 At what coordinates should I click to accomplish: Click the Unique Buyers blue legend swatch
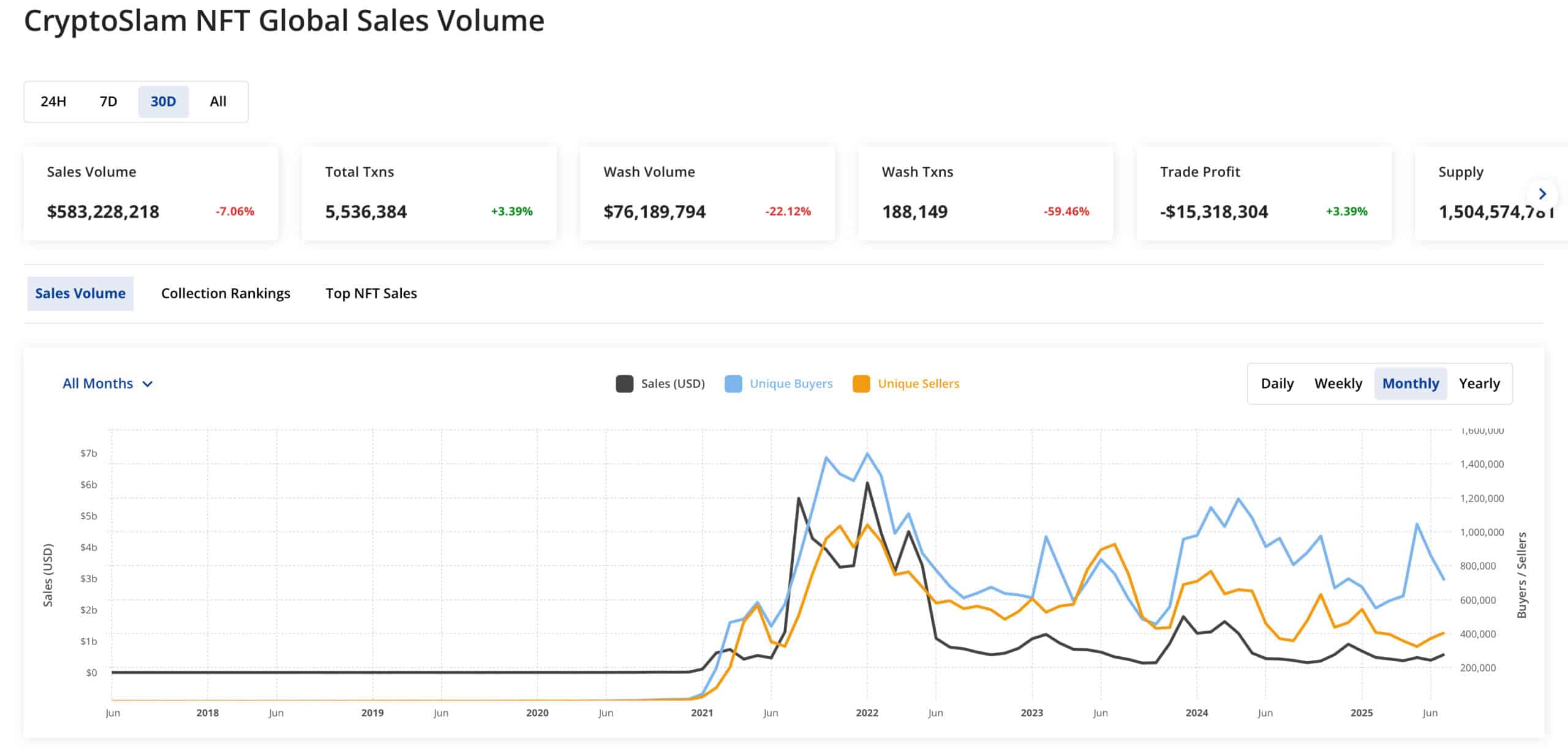pyautogui.click(x=733, y=384)
